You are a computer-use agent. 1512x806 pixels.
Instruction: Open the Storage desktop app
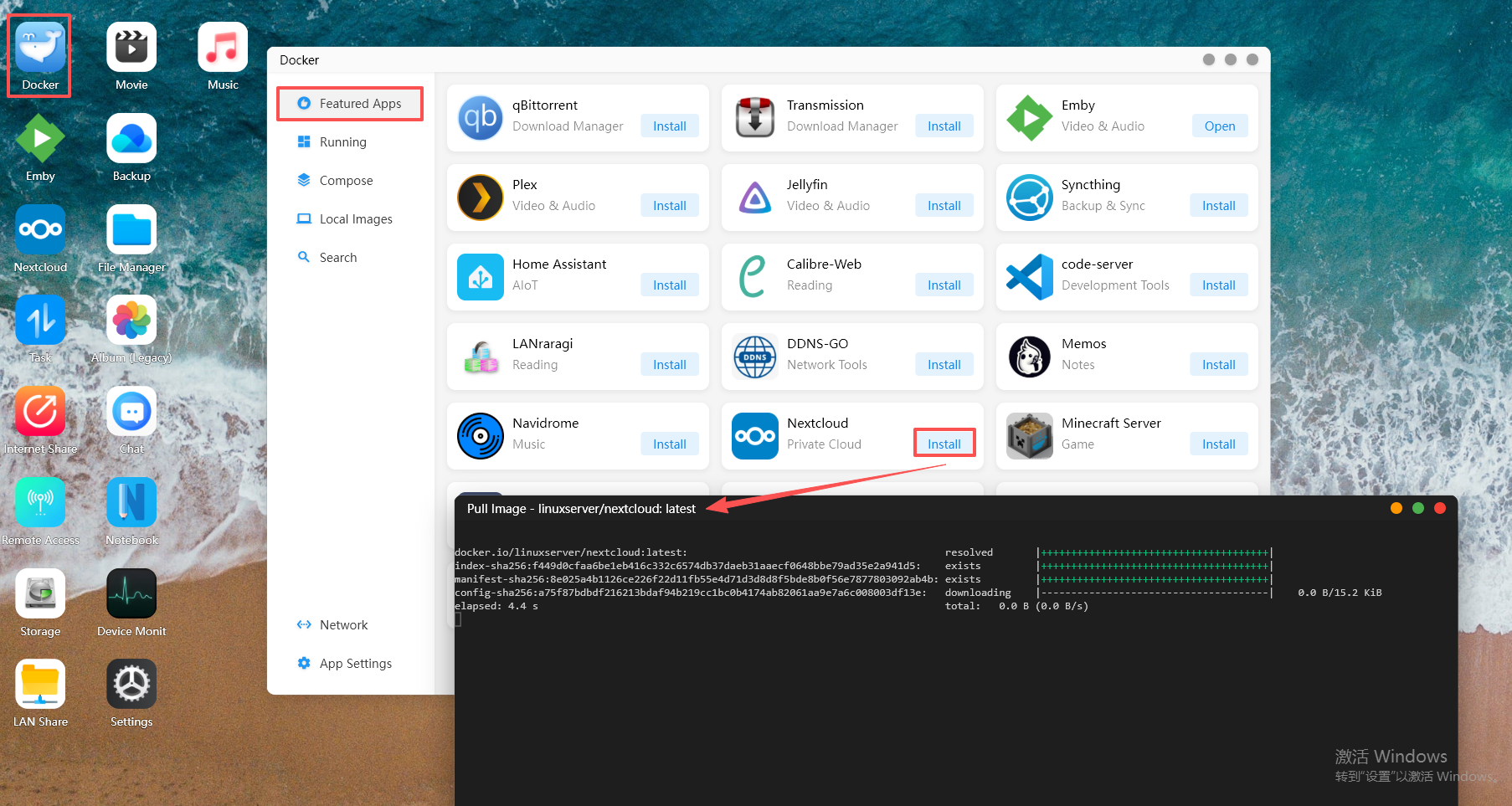[40, 593]
